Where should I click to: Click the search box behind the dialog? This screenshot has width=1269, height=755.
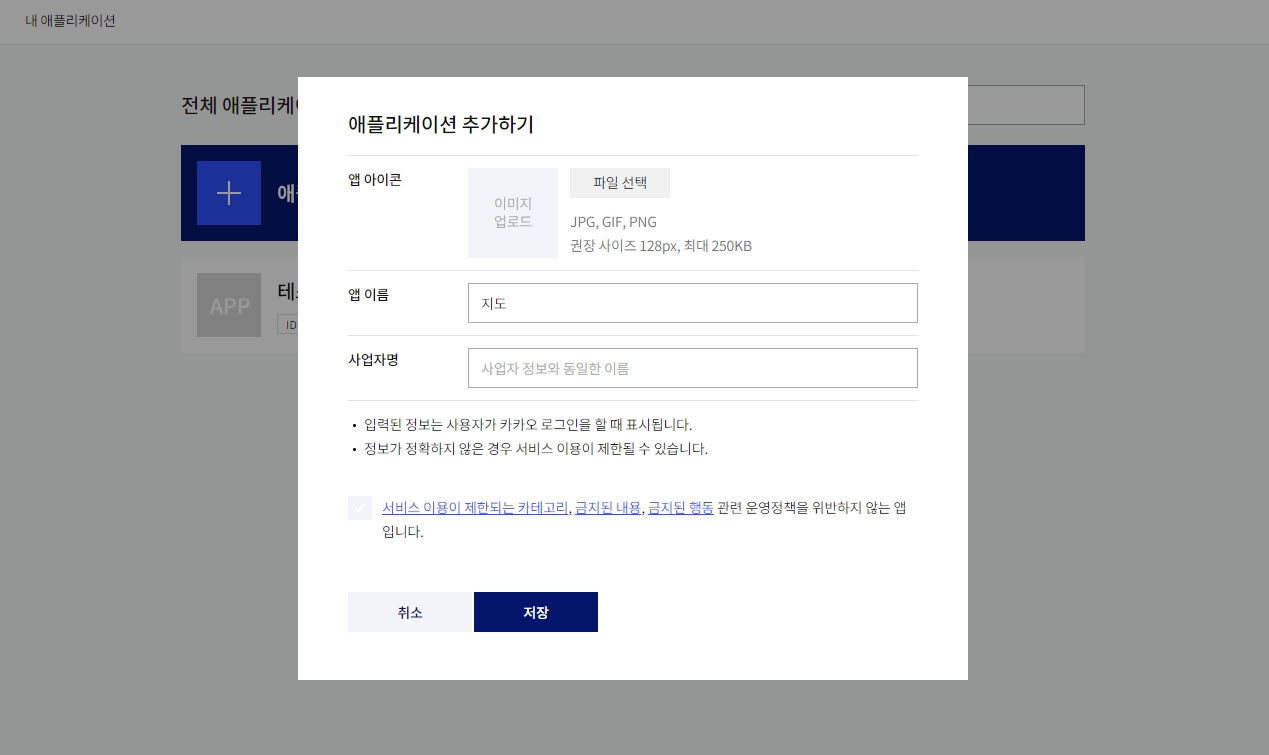pos(1025,105)
